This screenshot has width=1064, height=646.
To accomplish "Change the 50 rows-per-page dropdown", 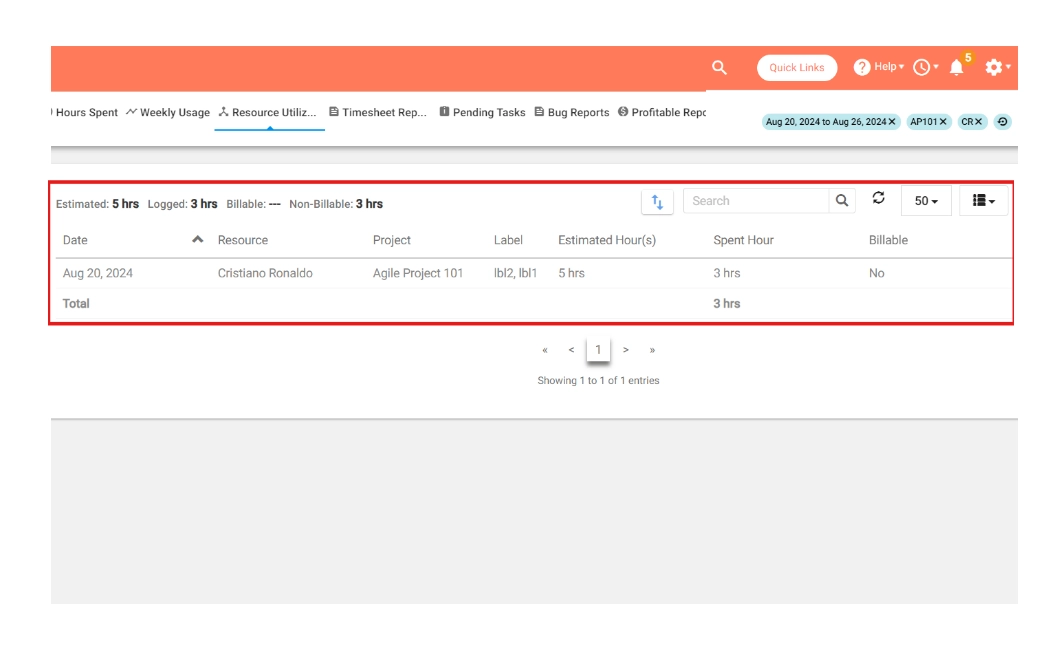I will coord(926,201).
